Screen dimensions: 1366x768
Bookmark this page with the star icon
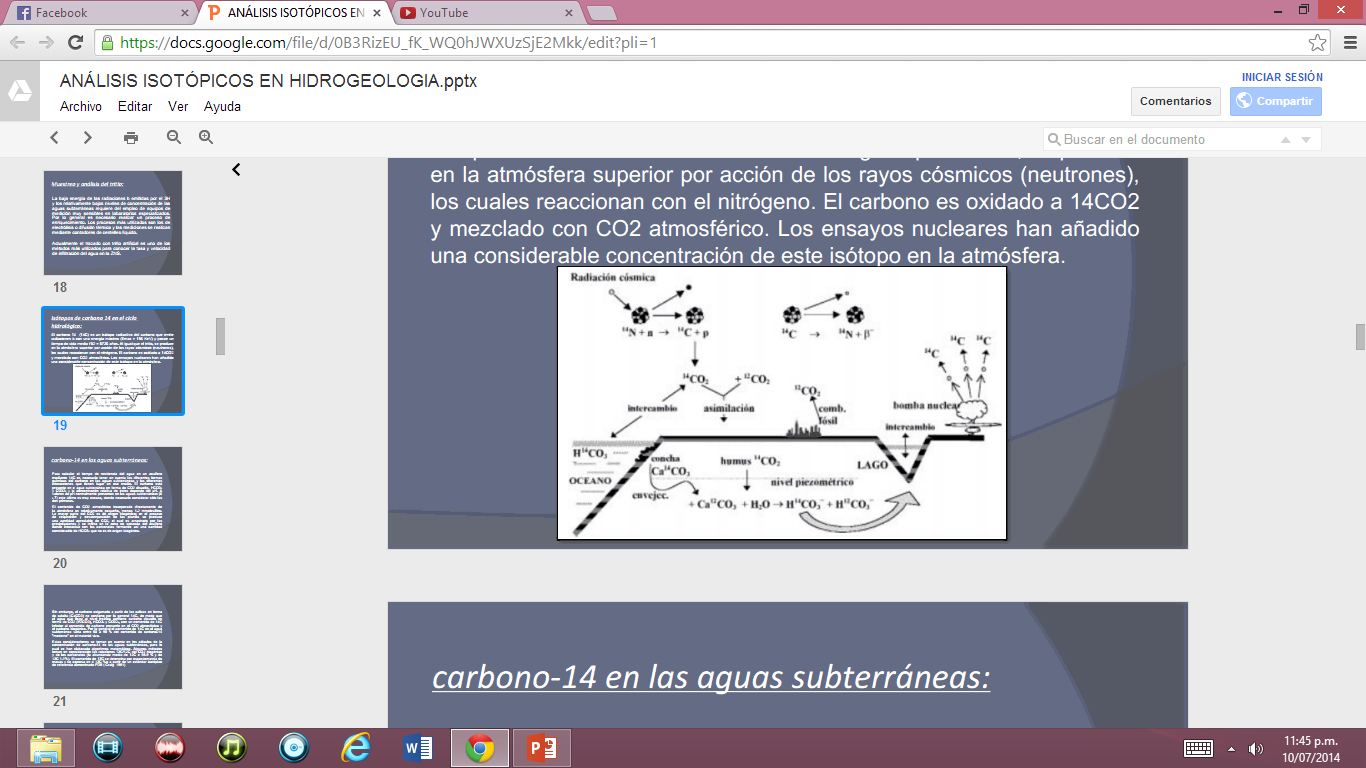coord(1318,43)
